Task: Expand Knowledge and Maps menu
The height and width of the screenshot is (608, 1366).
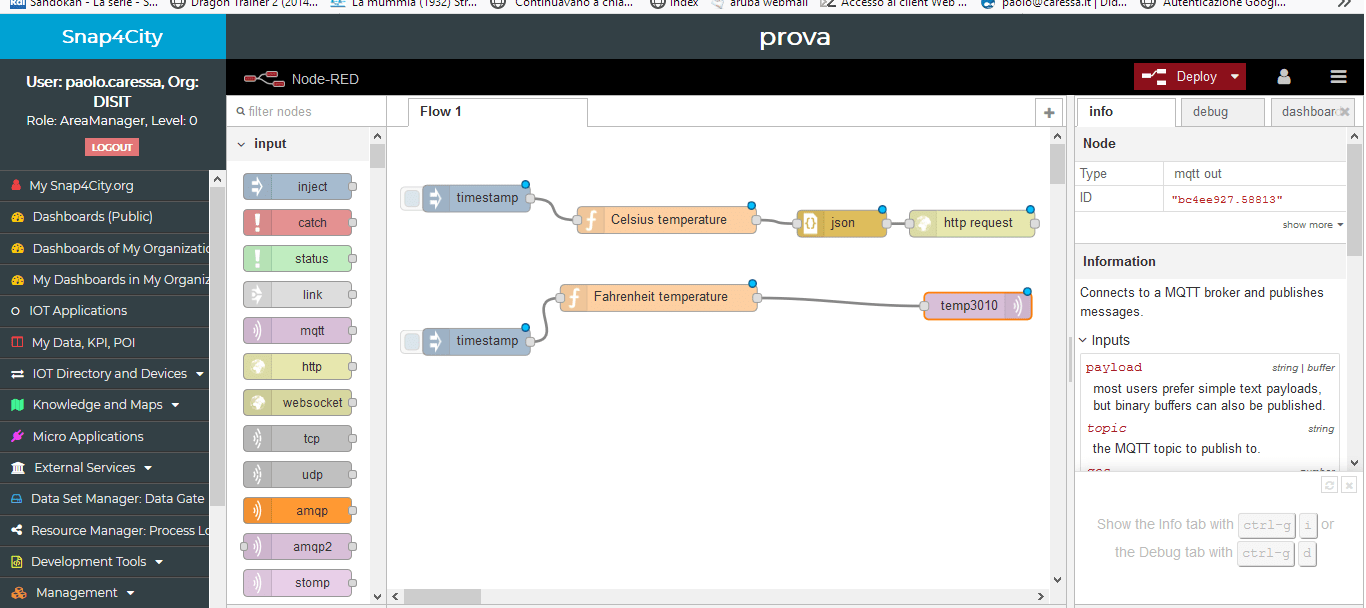Action: [x=105, y=405]
